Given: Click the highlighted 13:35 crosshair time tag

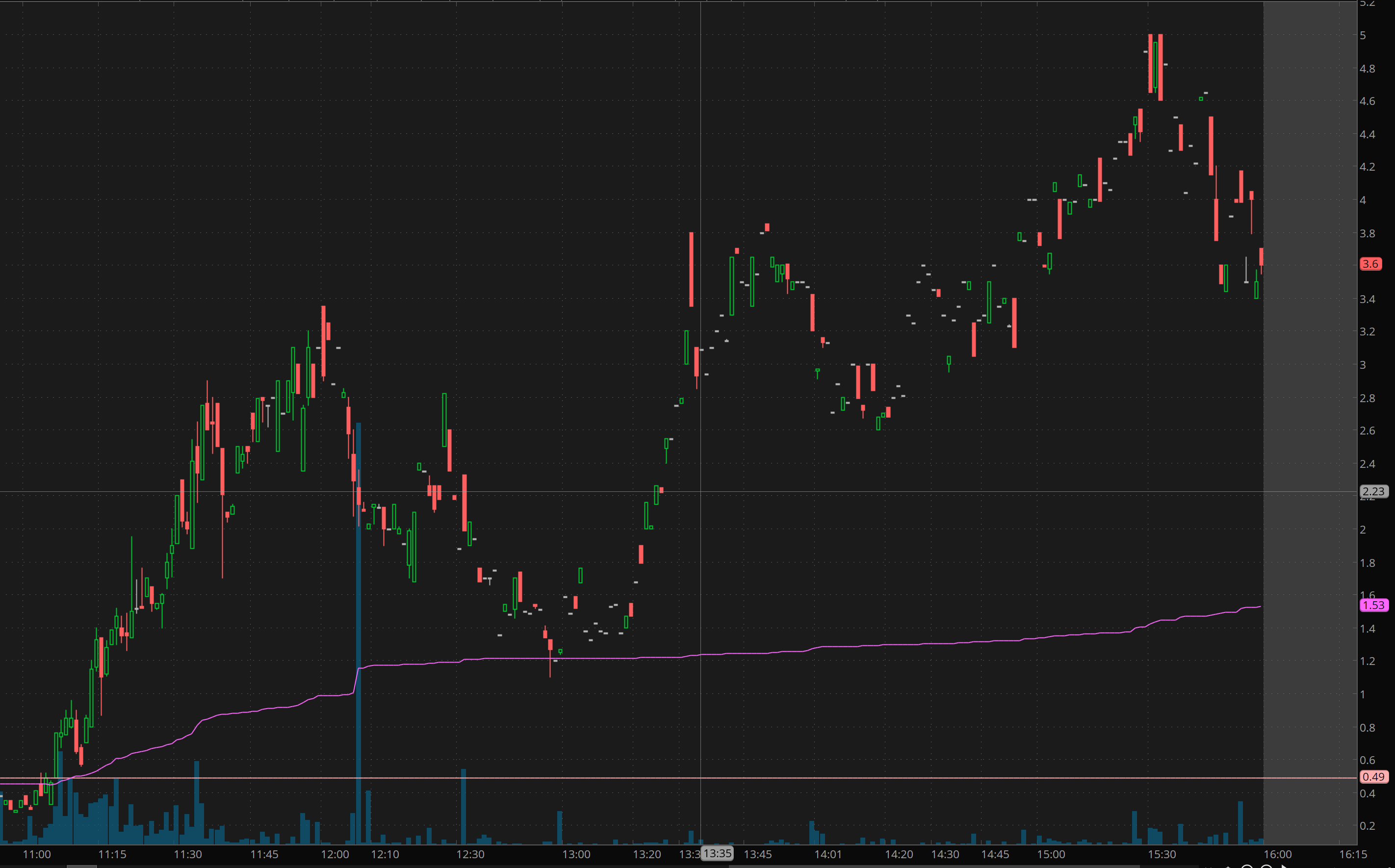Looking at the screenshot, I should [x=718, y=853].
